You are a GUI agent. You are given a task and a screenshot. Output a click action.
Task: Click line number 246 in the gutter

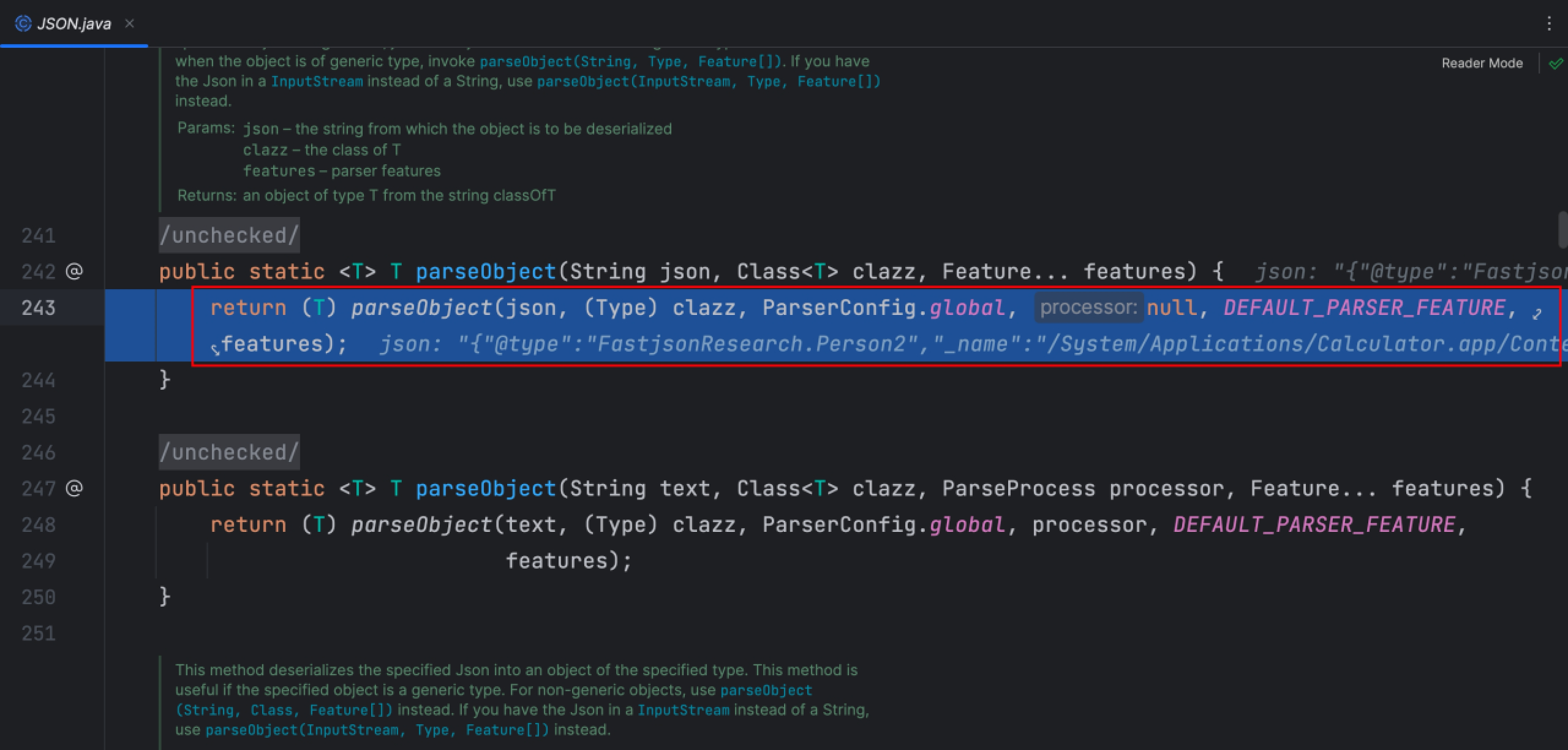(x=39, y=452)
